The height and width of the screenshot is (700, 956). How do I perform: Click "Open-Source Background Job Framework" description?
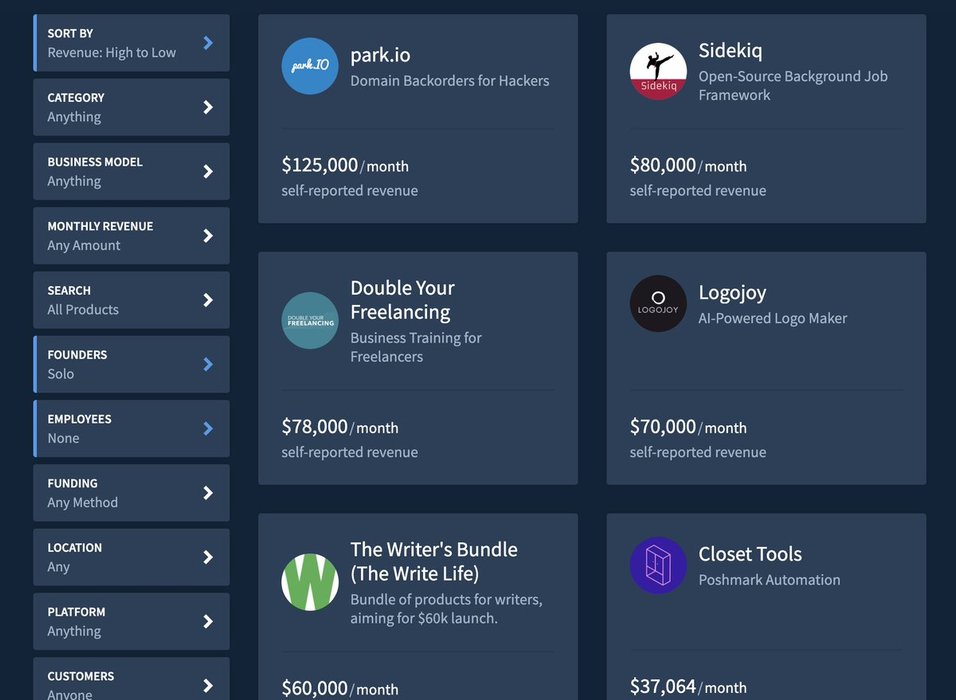[x=793, y=85]
